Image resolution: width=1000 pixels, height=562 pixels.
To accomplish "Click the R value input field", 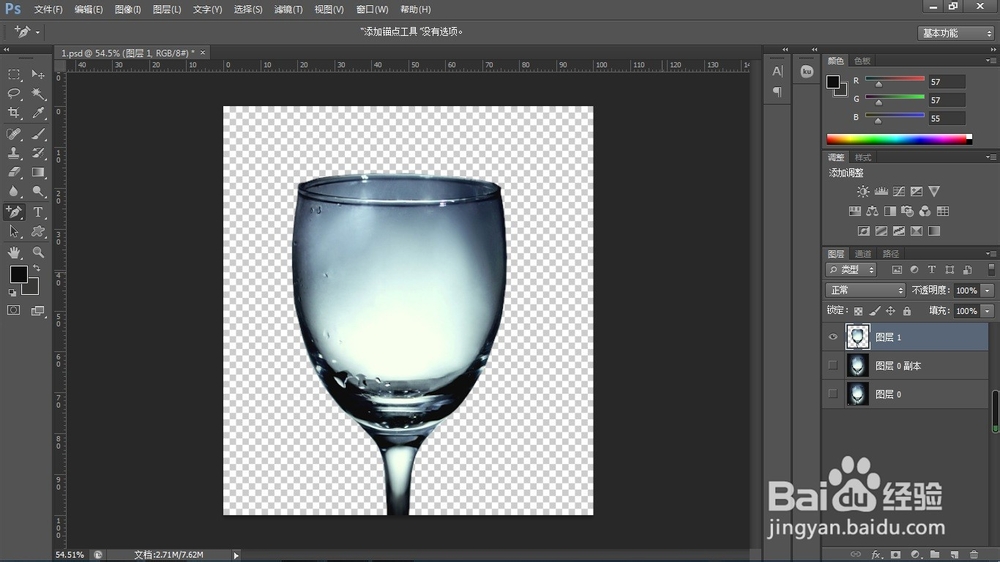I will point(946,82).
